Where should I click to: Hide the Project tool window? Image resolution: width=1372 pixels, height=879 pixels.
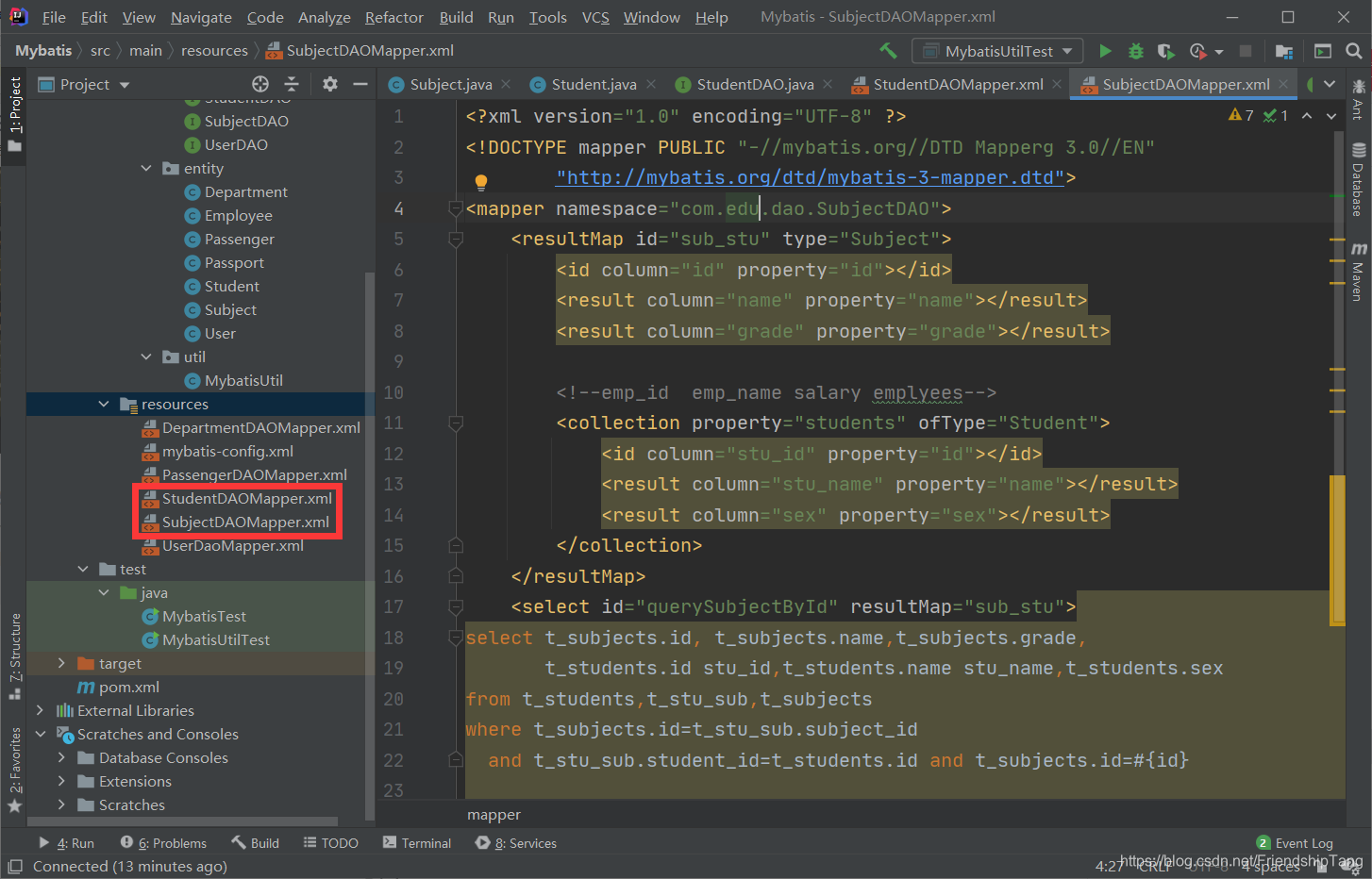[x=360, y=84]
